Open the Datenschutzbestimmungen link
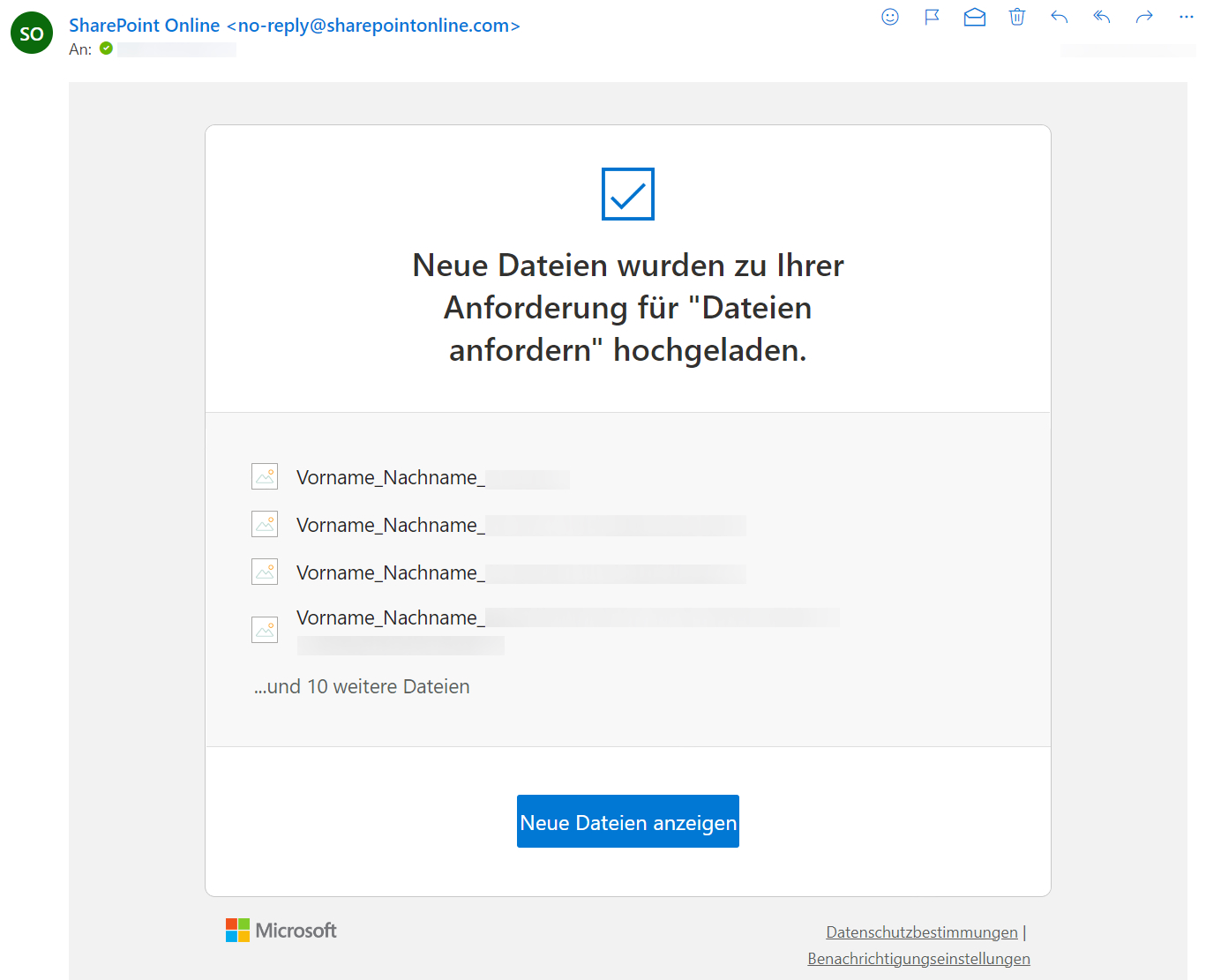 pyautogui.click(x=921, y=932)
